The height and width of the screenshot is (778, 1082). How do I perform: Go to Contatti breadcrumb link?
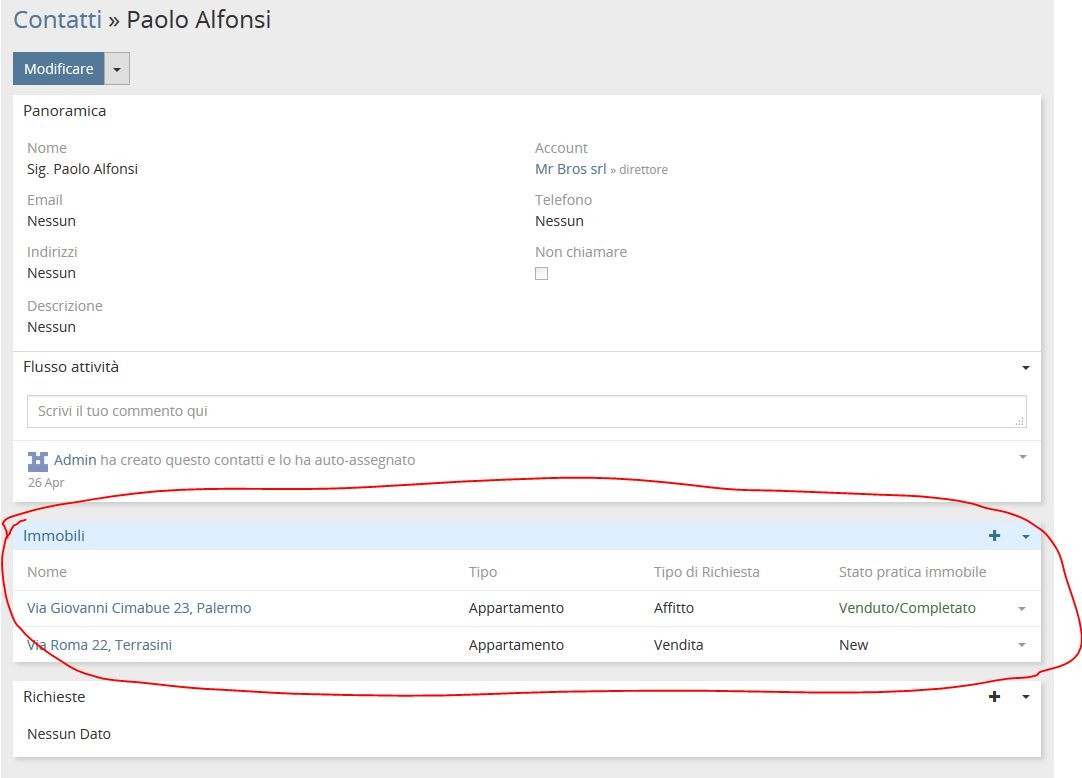tap(57, 19)
